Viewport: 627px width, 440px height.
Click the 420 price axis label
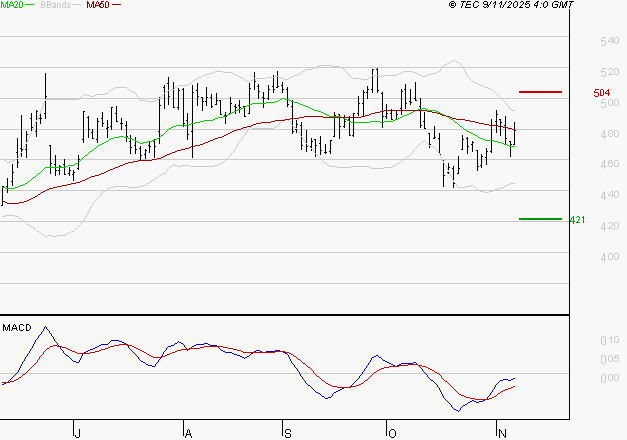pyautogui.click(x=610, y=226)
